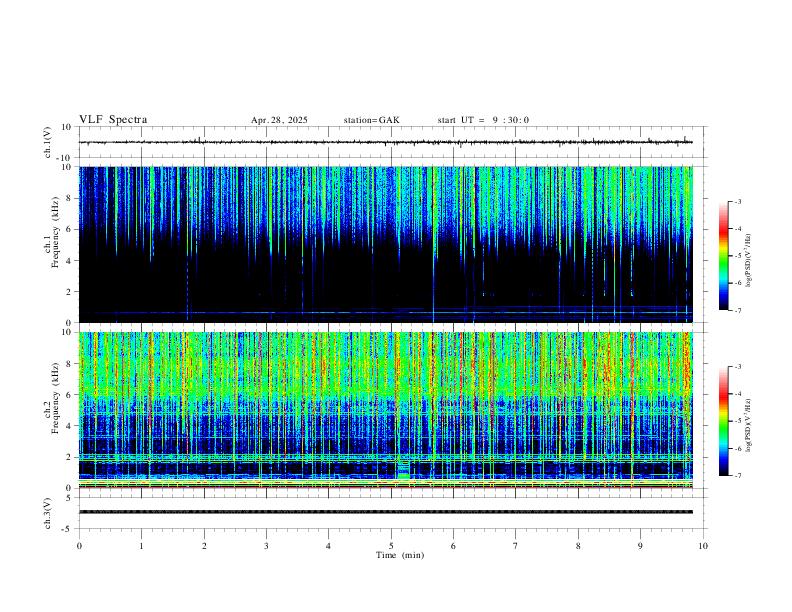Click time axis tick label "1"

(x=141, y=546)
